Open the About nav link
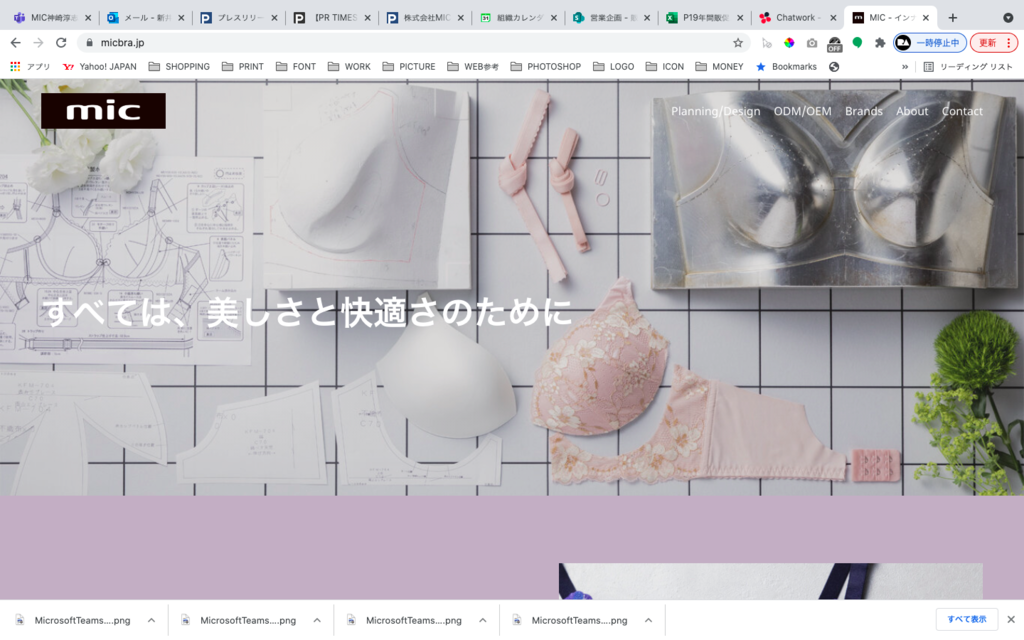 [912, 111]
